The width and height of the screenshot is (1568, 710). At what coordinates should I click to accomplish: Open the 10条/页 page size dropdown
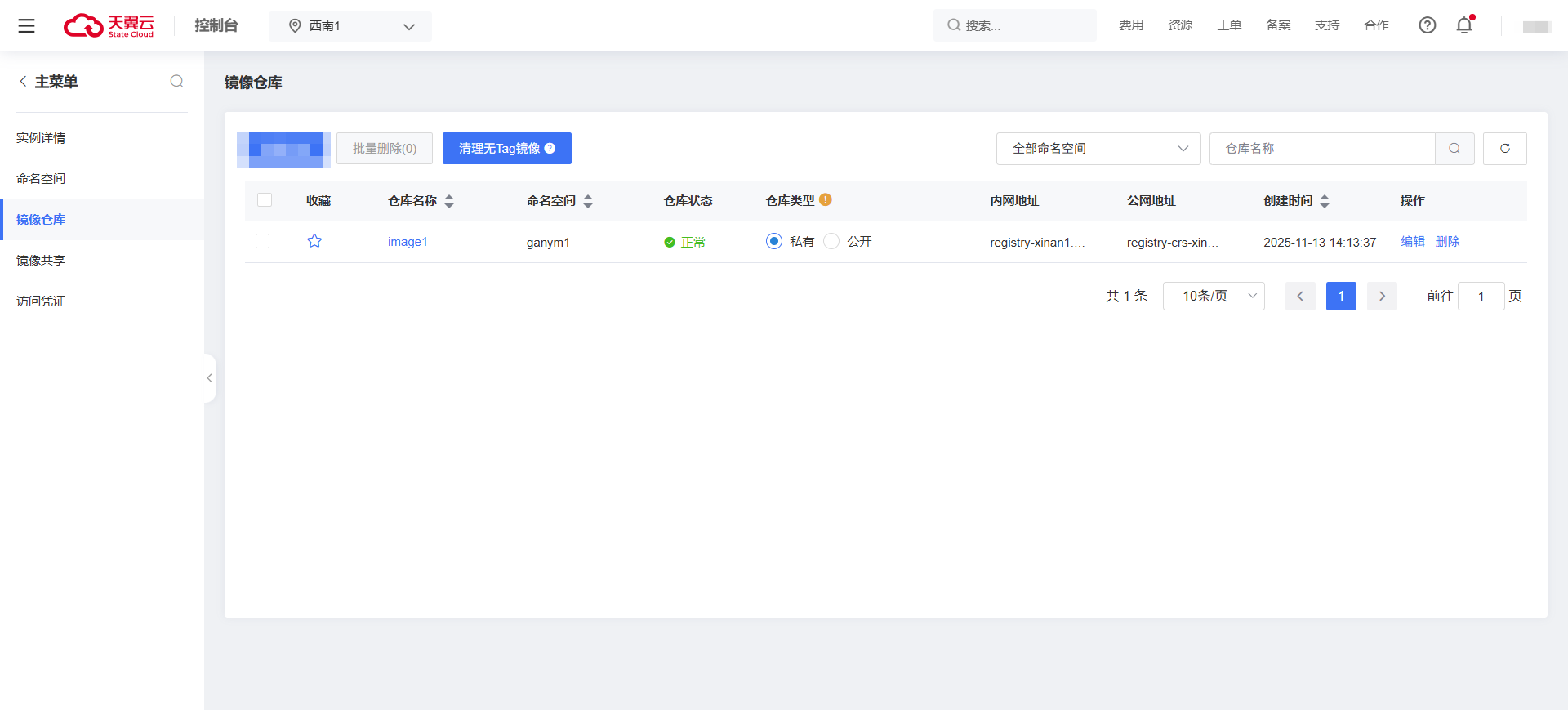(1213, 296)
